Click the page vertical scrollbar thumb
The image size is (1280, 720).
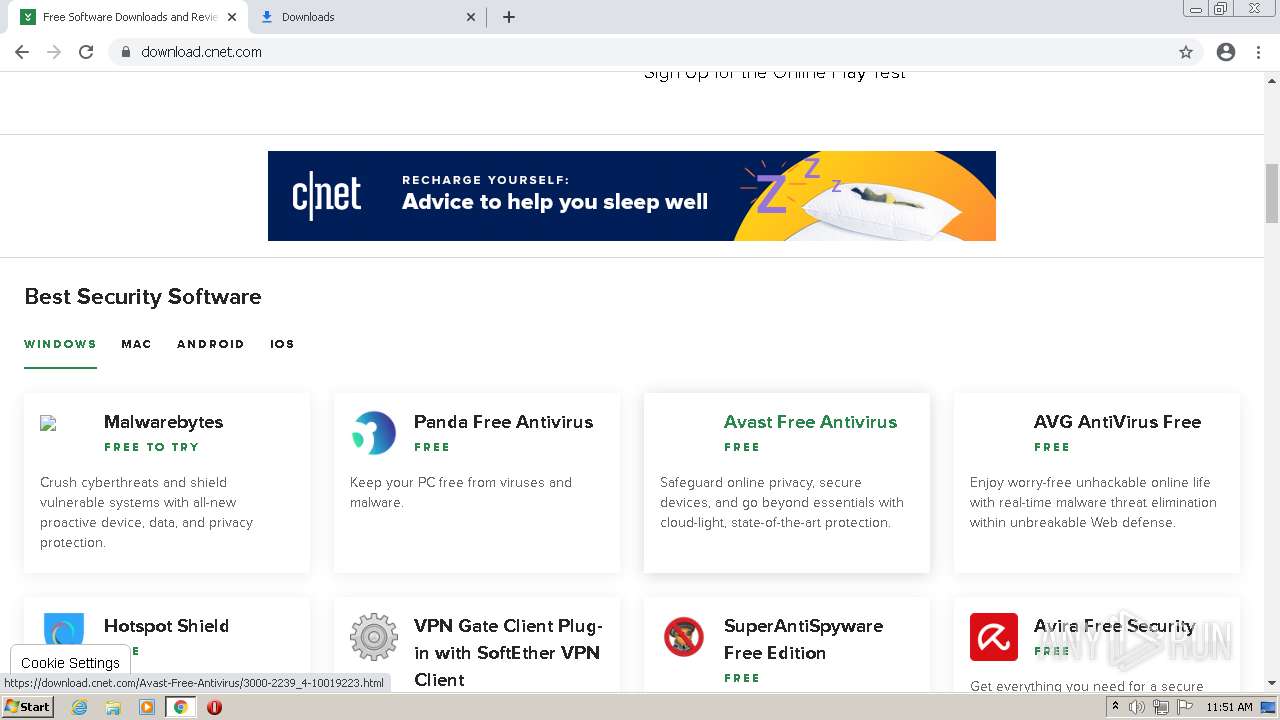[x=1272, y=193]
